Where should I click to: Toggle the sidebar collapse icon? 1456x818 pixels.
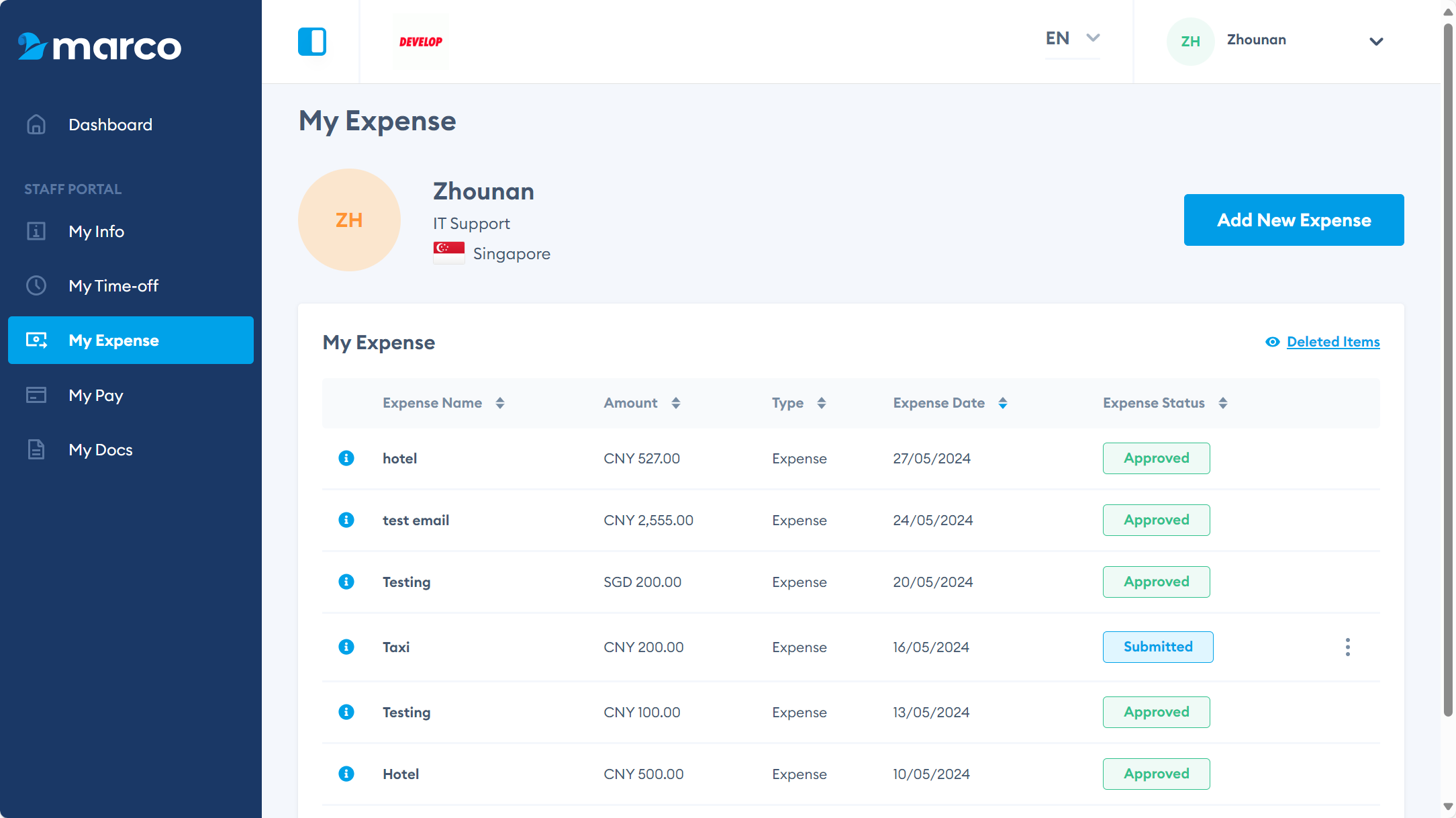point(312,42)
